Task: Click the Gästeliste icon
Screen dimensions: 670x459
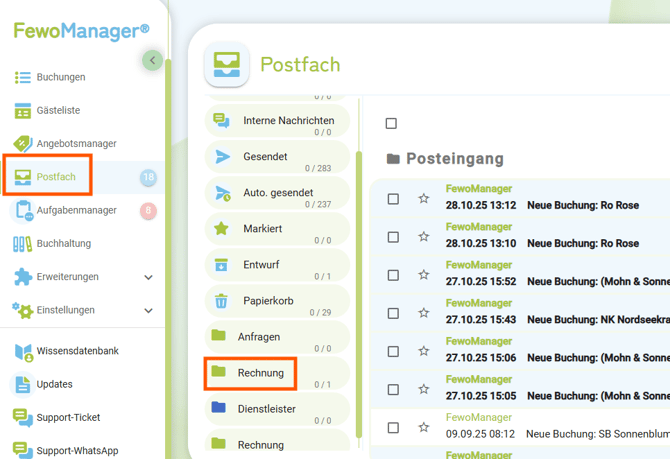Action: pyautogui.click(x=23, y=111)
